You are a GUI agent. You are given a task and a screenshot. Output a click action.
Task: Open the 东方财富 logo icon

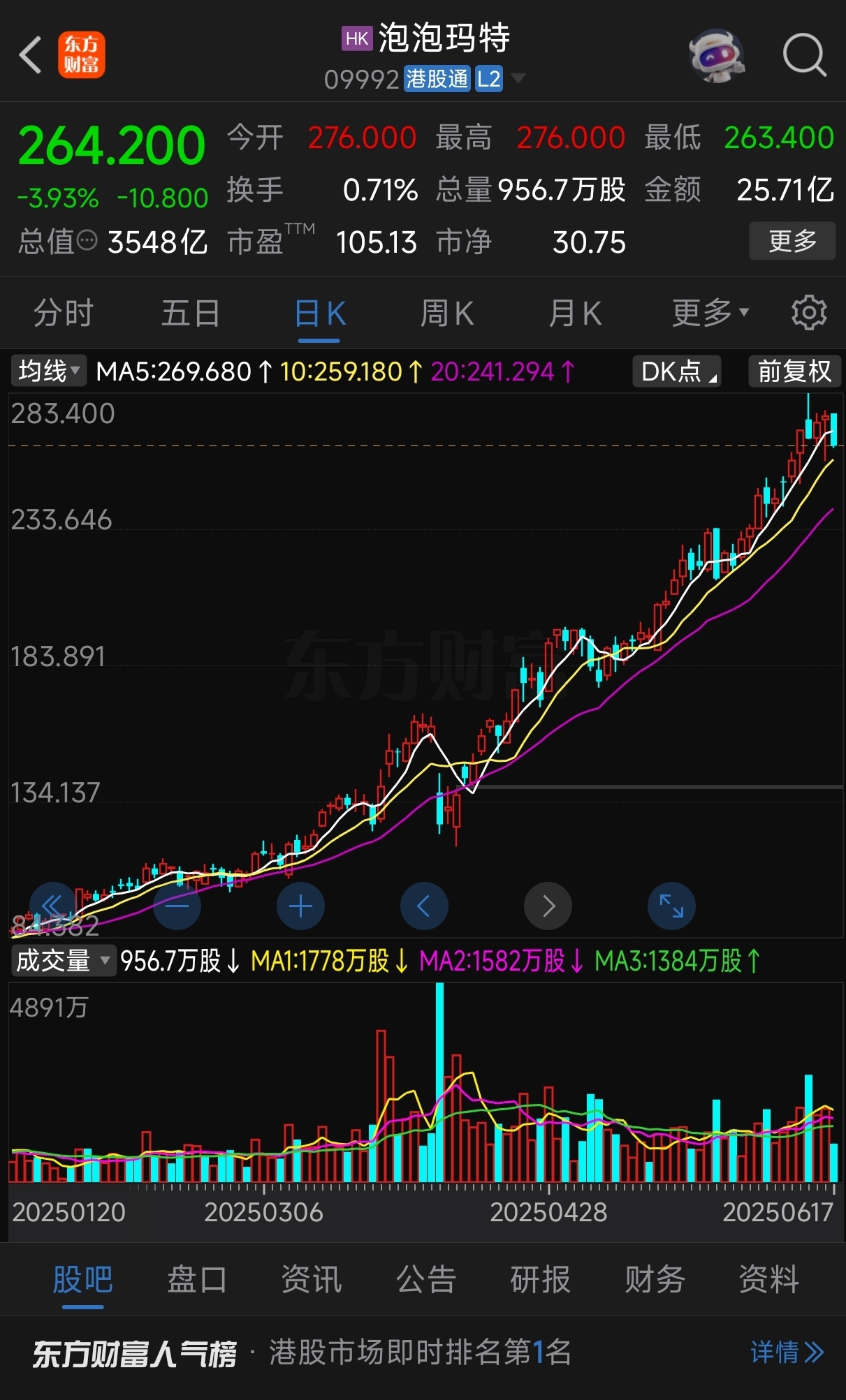tap(81, 54)
